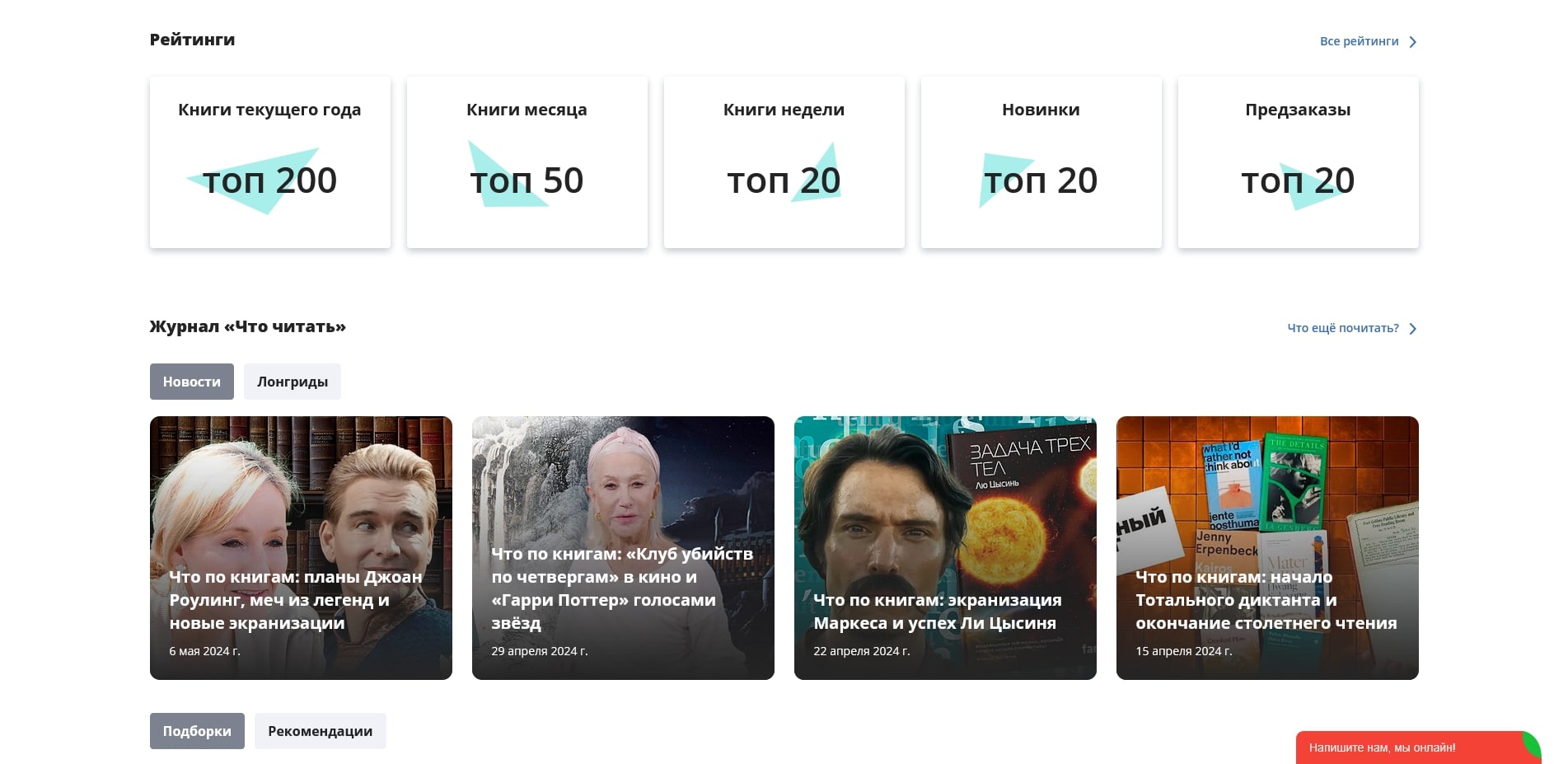The height and width of the screenshot is (764, 1568).
Task: Open Книги текущего года топ 200 card
Action: click(270, 162)
